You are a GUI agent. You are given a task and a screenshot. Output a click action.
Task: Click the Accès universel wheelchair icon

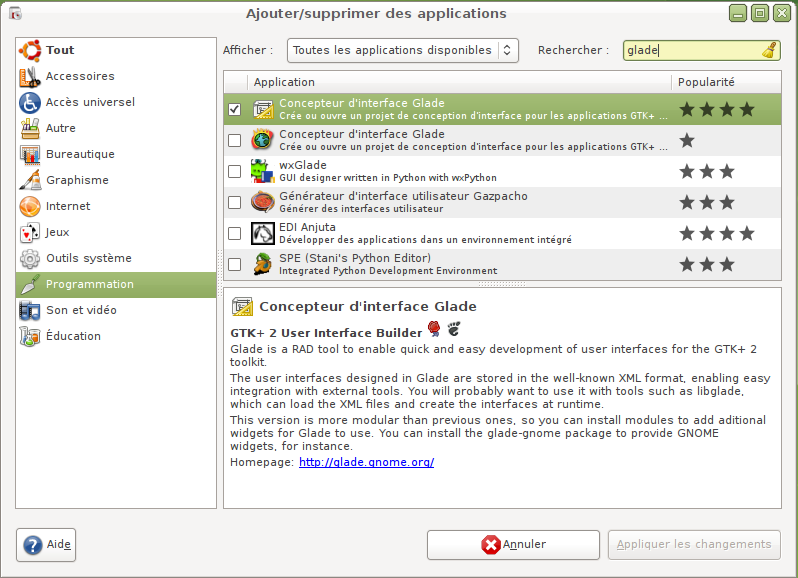[30, 102]
